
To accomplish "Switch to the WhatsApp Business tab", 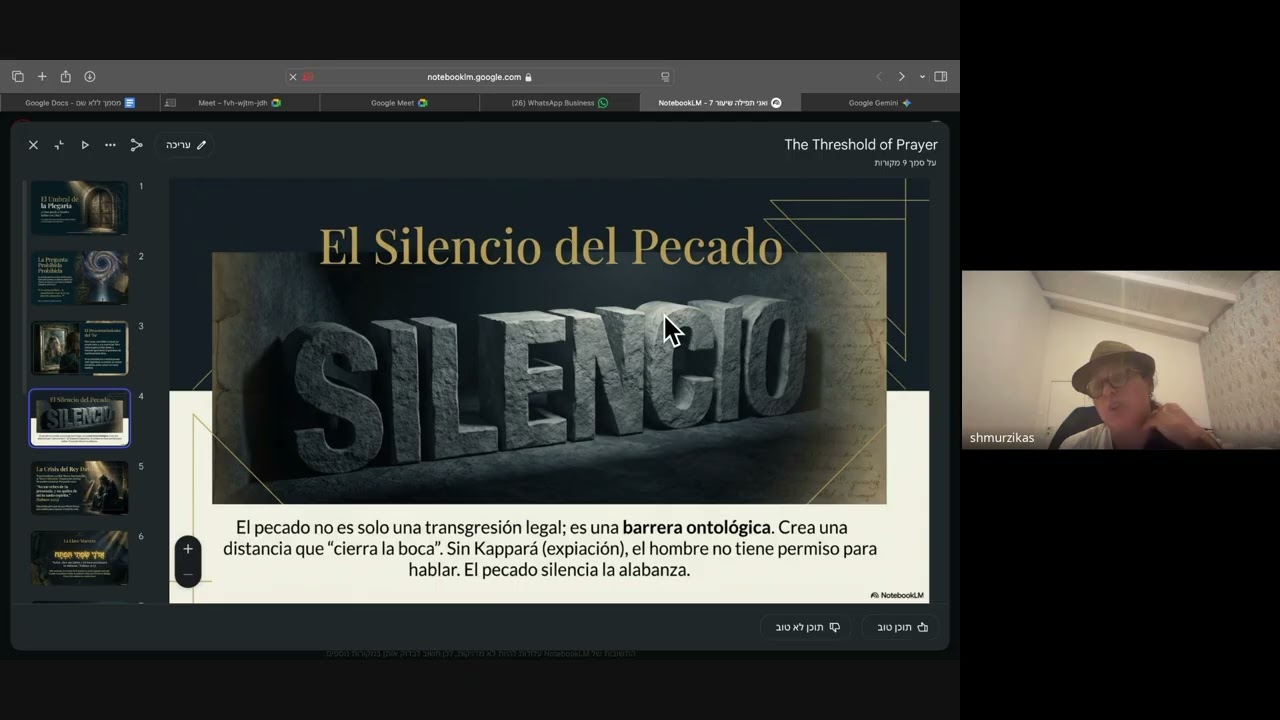I will (560, 103).
